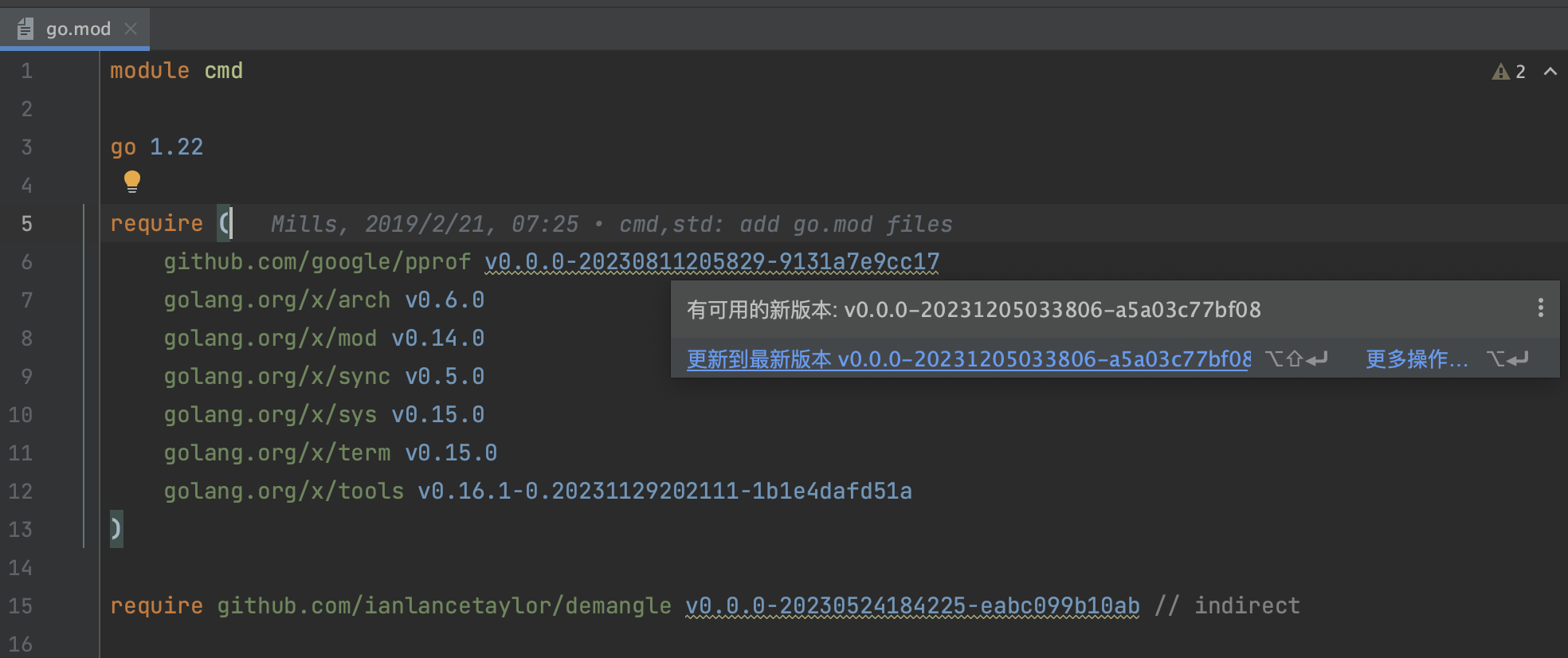The height and width of the screenshot is (658, 1568).
Task: Click the update to latest version link
Action: tap(968, 359)
